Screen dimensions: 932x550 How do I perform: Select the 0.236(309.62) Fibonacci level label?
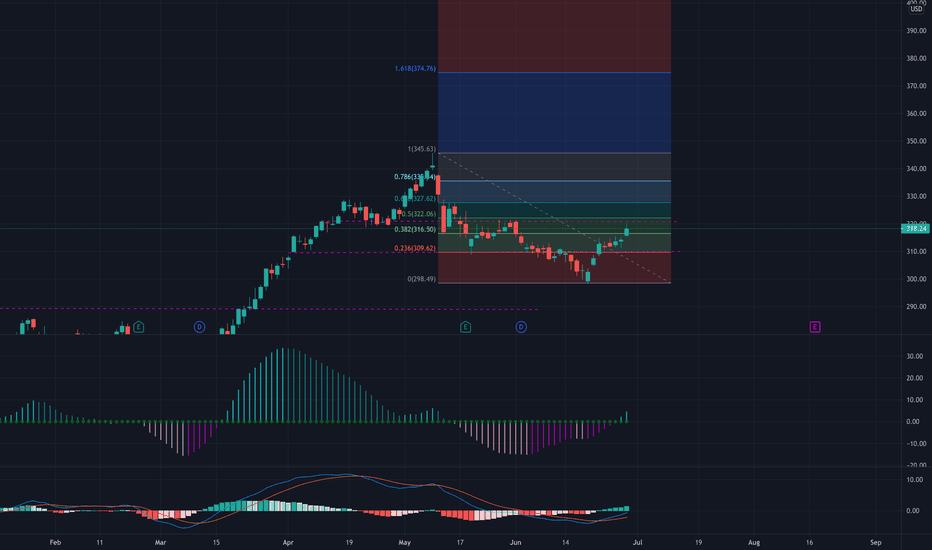(415, 249)
